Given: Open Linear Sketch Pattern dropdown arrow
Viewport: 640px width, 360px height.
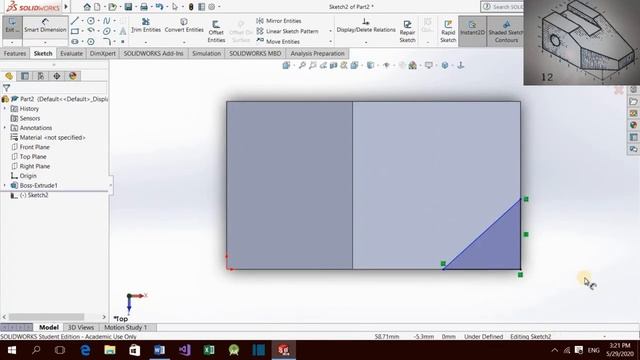Looking at the screenshot, I should [330, 31].
